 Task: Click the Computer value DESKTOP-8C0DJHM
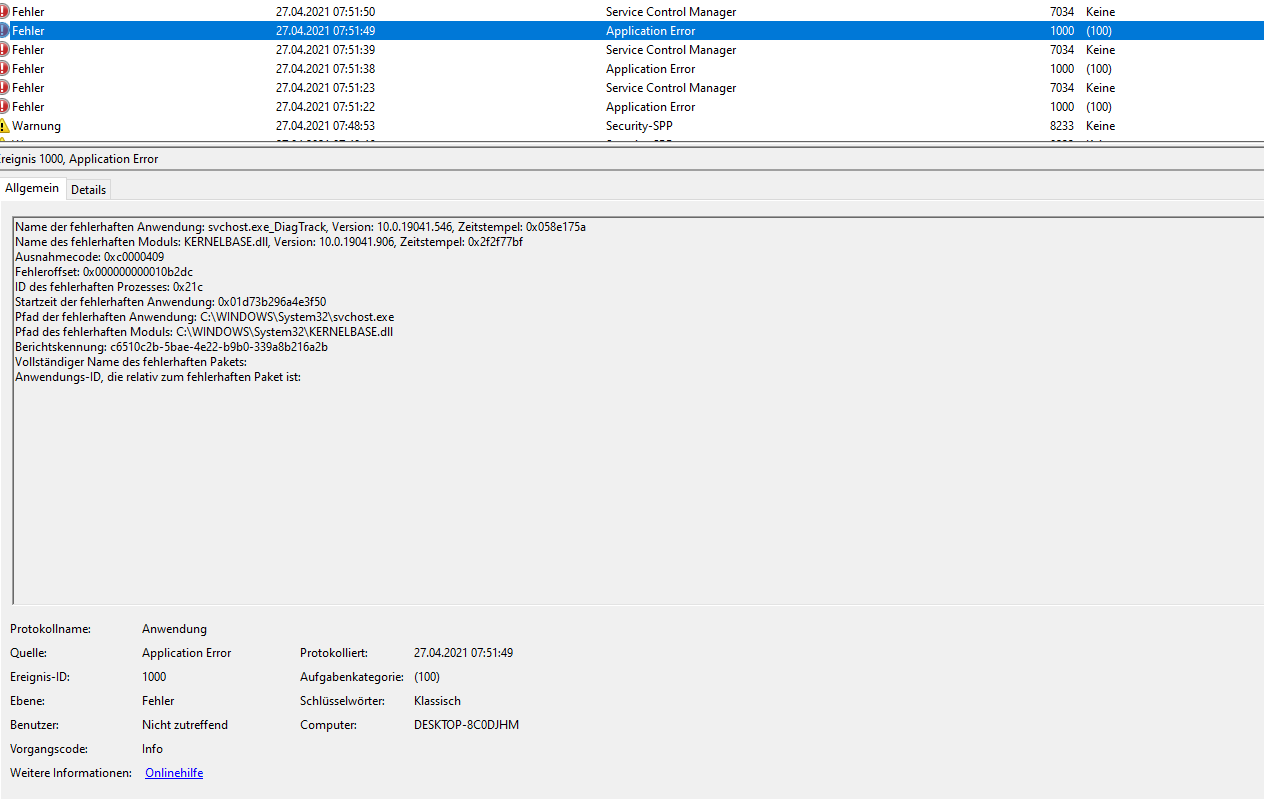[466, 725]
